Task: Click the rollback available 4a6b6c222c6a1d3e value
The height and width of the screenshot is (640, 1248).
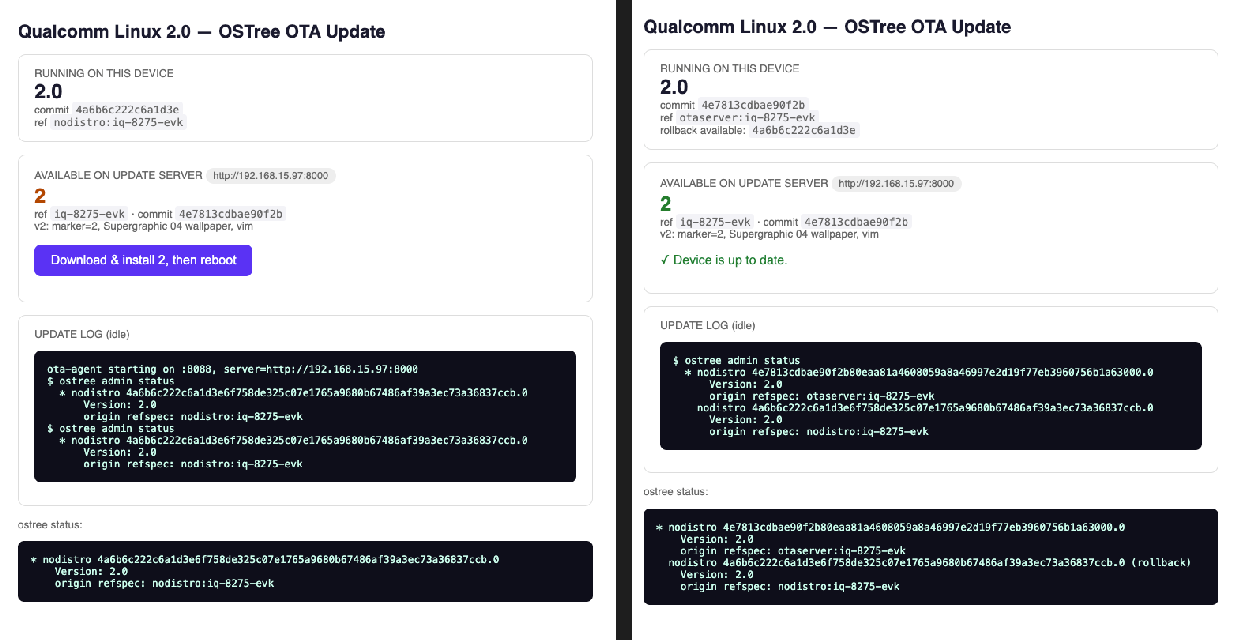Action: coord(804,130)
